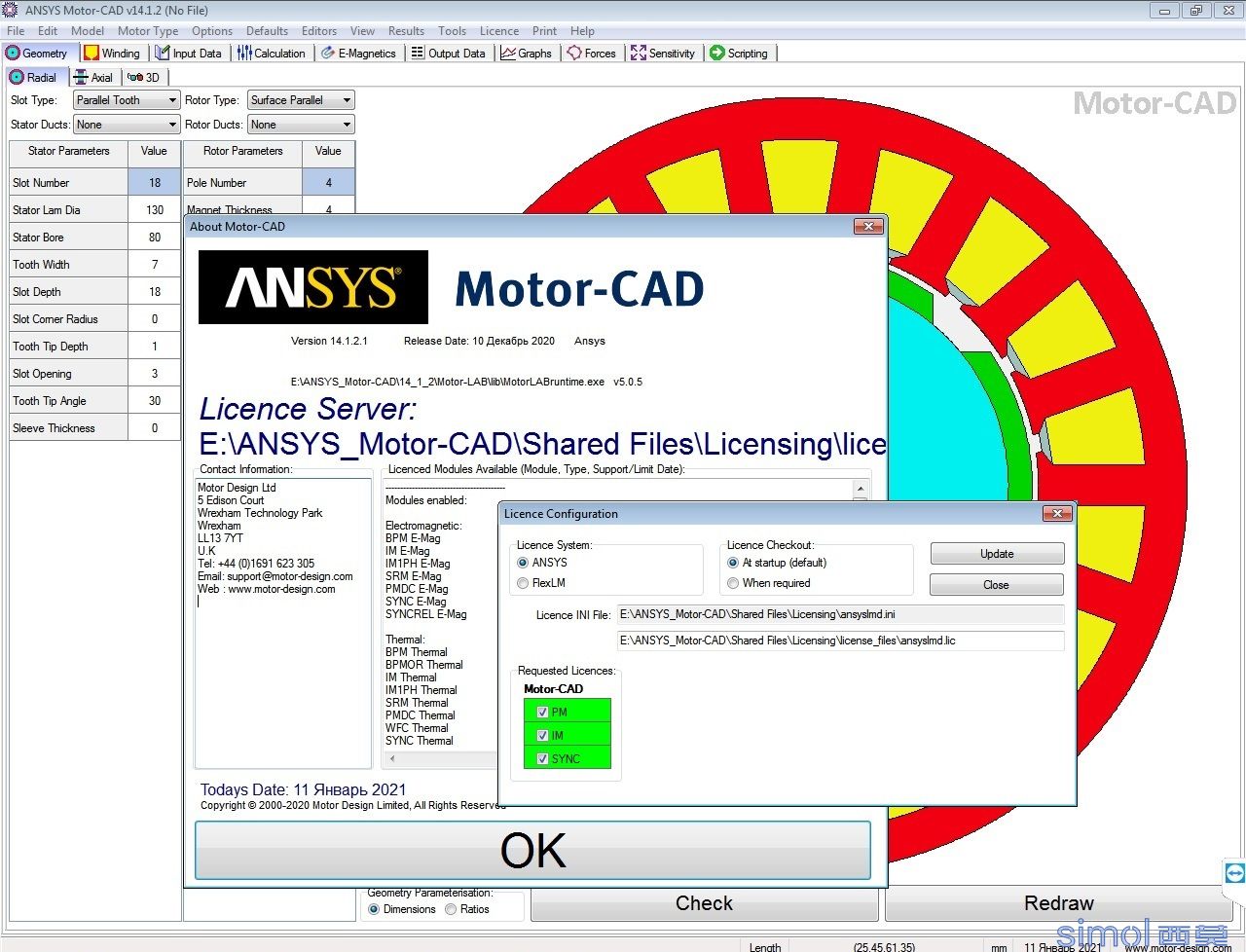Click the Tooth Width value cell
The width and height of the screenshot is (1246, 952).
pyautogui.click(x=155, y=264)
